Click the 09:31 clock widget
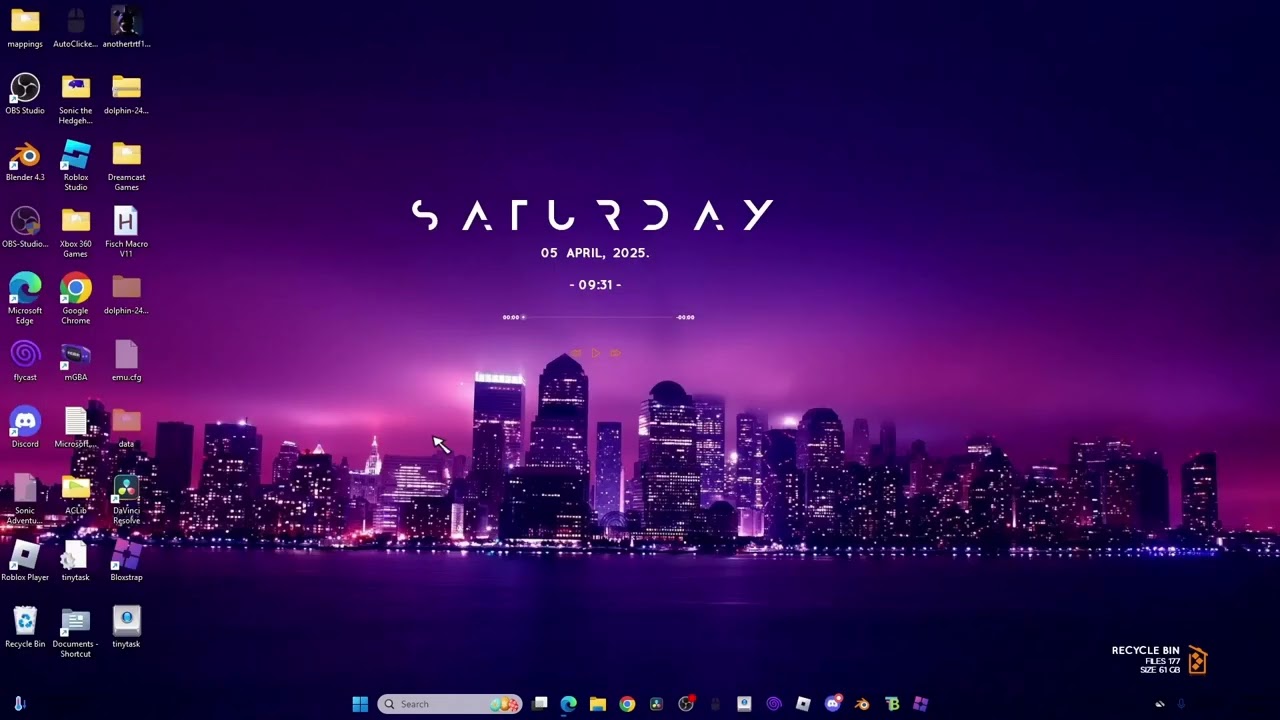The image size is (1280, 720). (596, 285)
